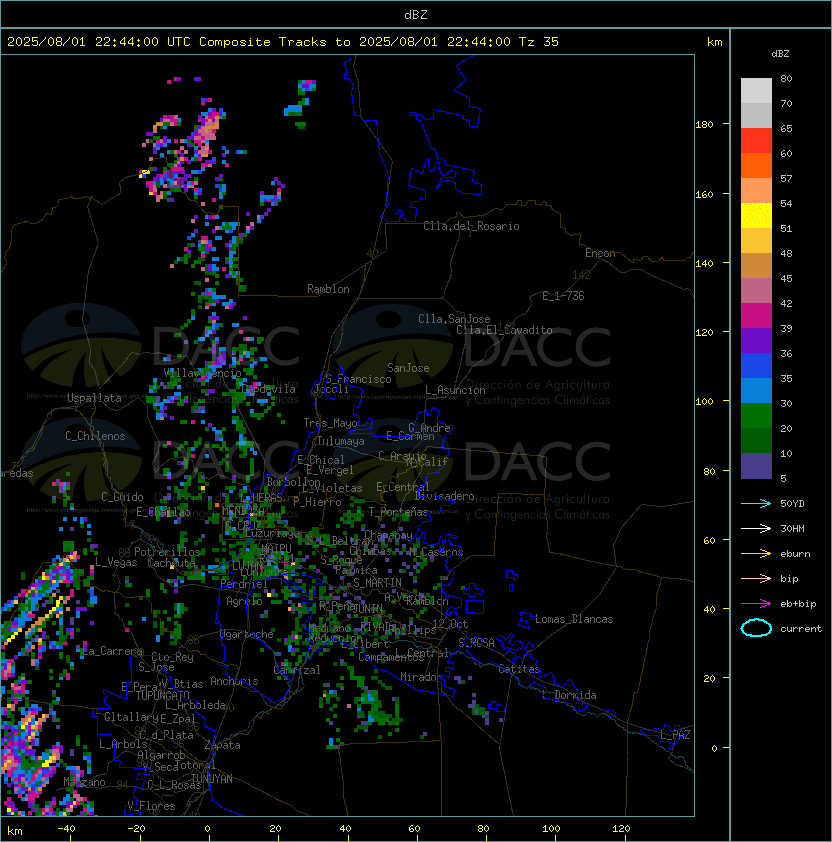The height and width of the screenshot is (842, 832).
Task: Pick the magenta 42 dBZ swatch
Action: (756, 315)
